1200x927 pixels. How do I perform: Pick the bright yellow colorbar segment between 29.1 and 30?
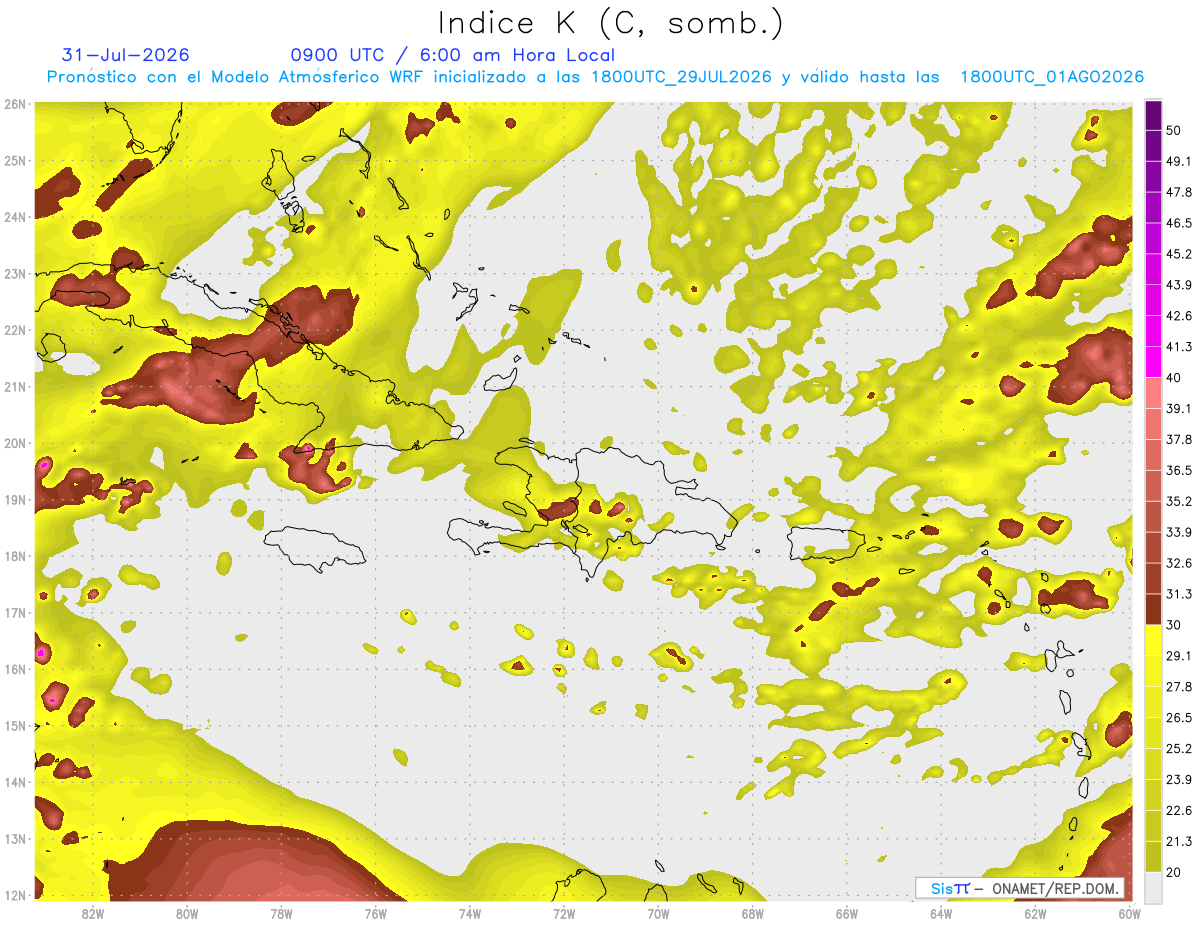tap(1153, 640)
